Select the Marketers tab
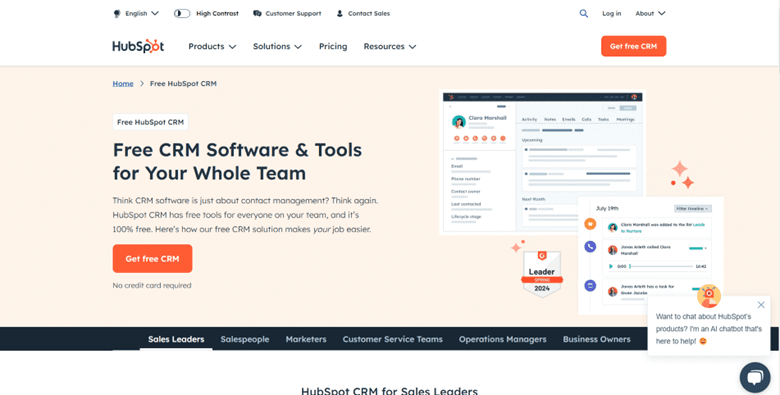The height and width of the screenshot is (395, 780). [x=306, y=339]
